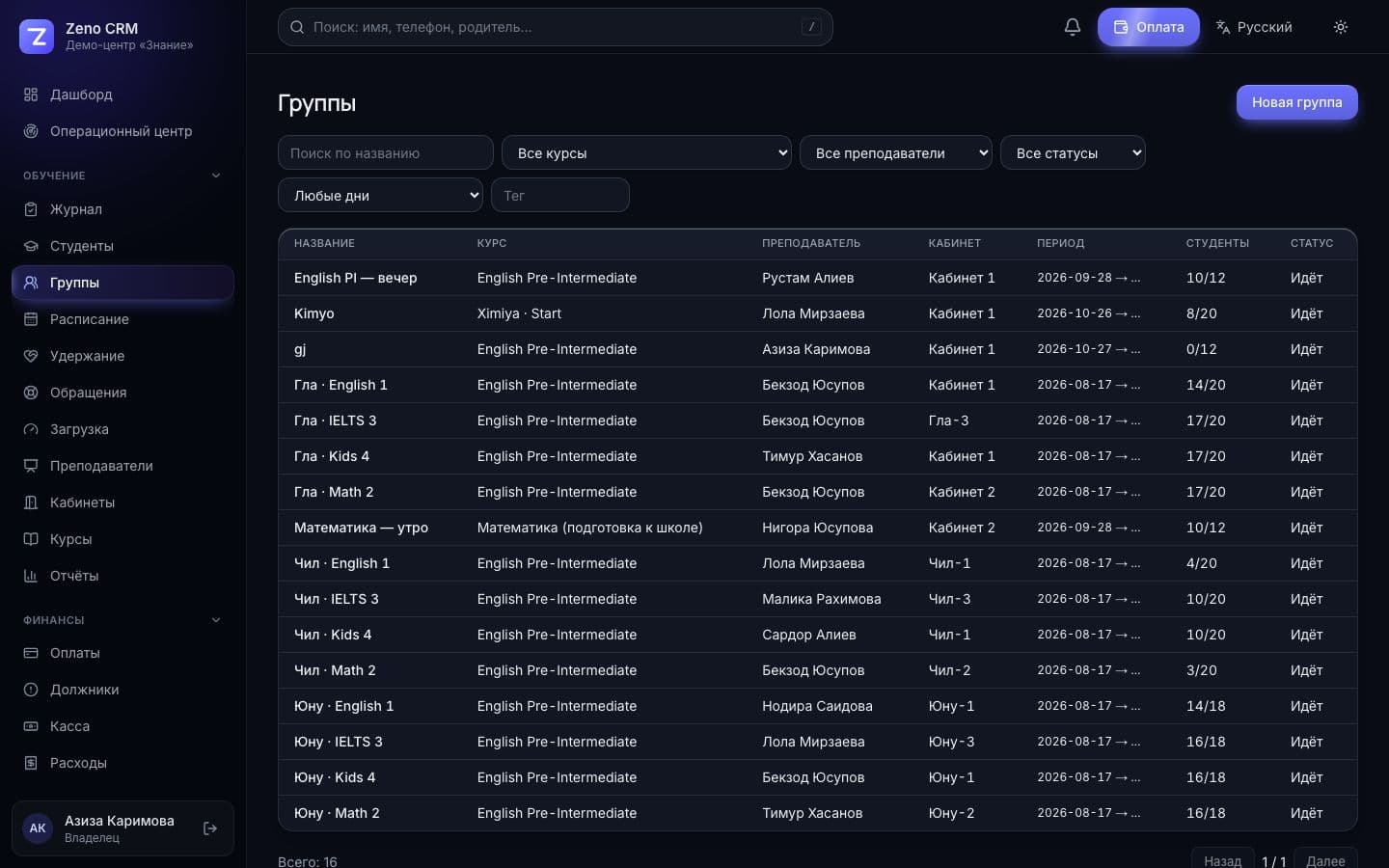Open Оплаты in the sidebar

[x=123, y=653]
